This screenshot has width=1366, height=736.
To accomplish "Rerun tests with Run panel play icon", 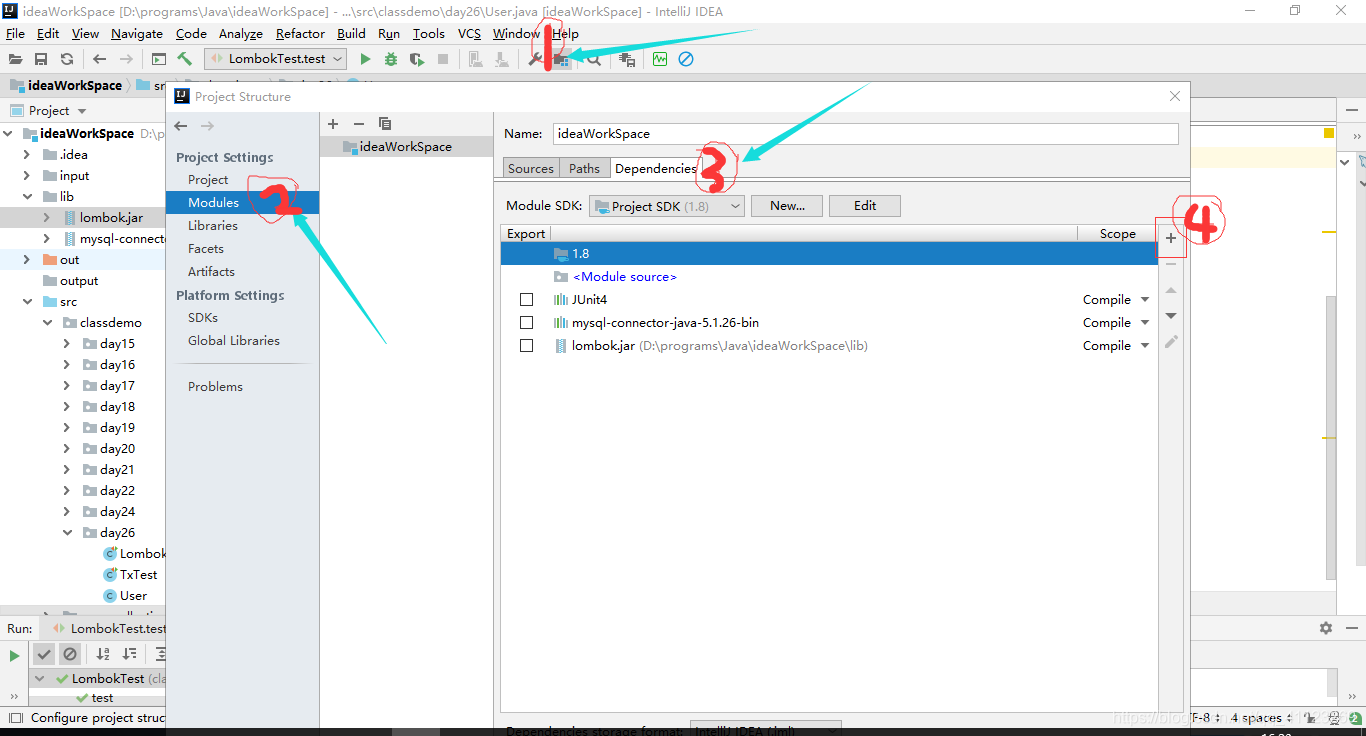I will click(x=14, y=656).
